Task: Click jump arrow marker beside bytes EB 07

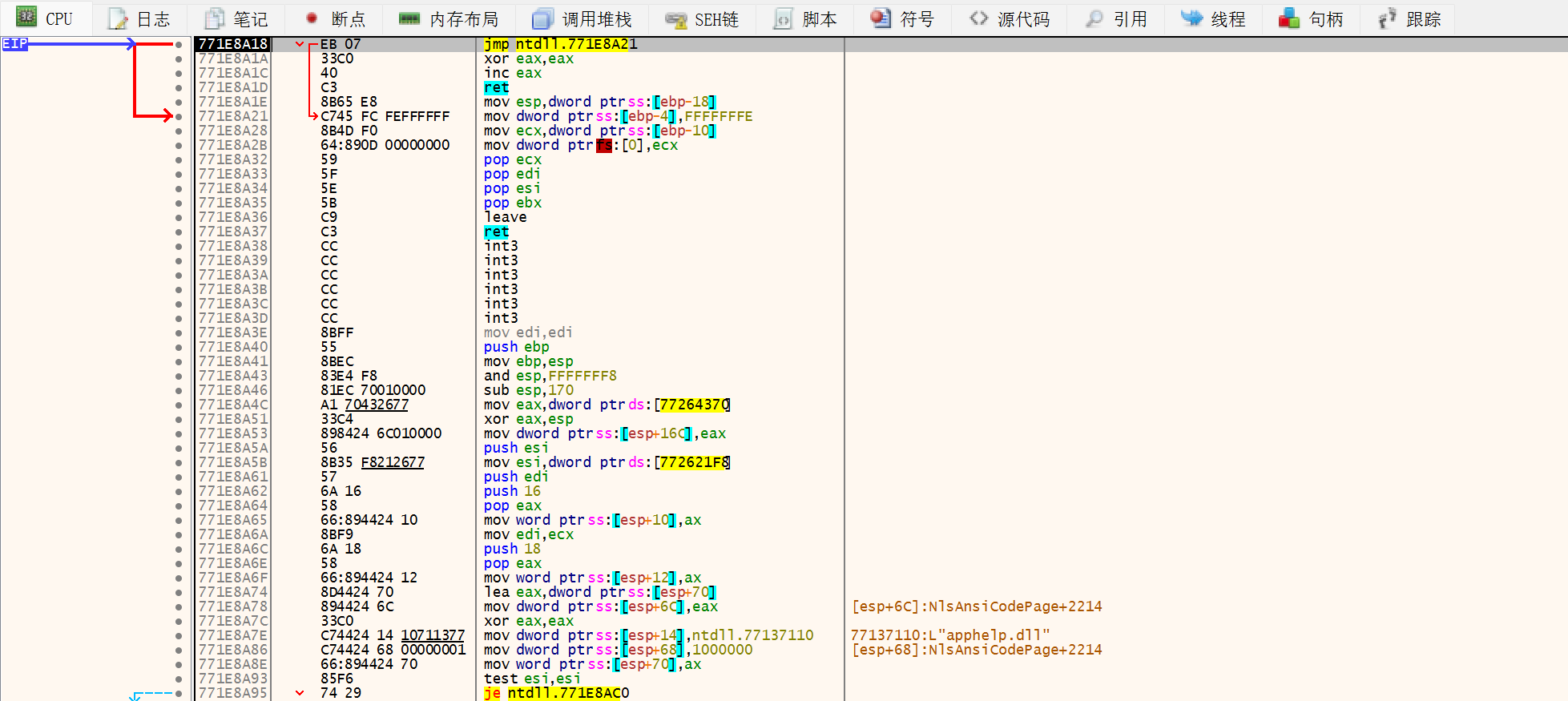Action: point(300,44)
